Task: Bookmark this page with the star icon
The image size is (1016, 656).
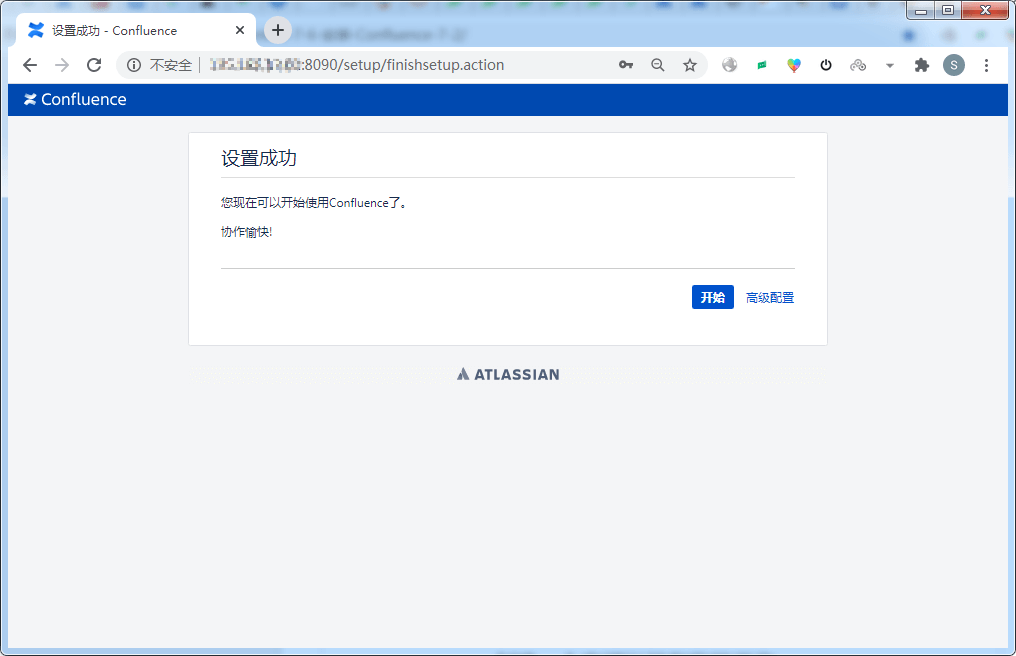Action: point(690,65)
